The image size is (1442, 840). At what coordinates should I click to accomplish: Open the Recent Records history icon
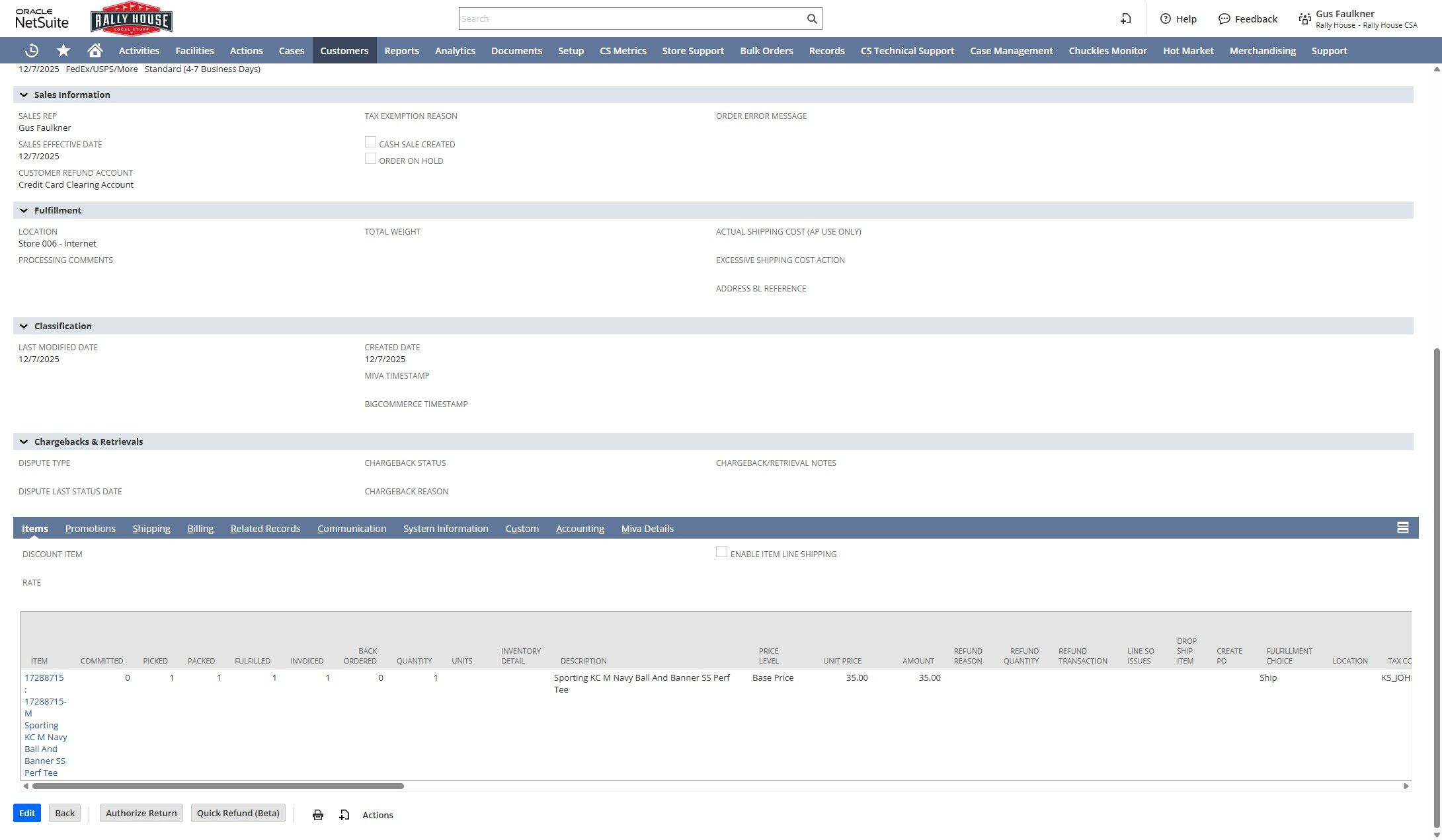click(31, 51)
